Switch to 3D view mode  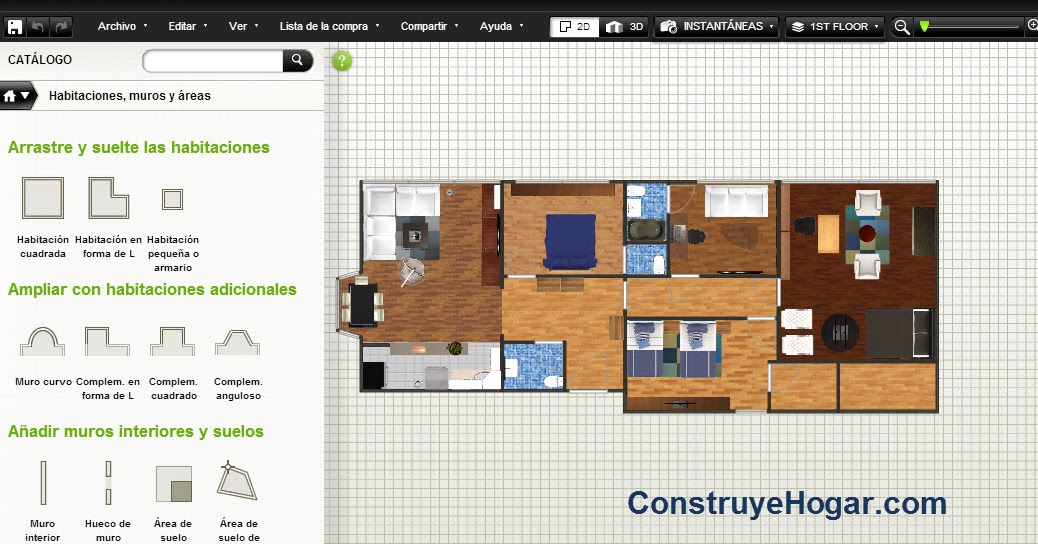624,26
